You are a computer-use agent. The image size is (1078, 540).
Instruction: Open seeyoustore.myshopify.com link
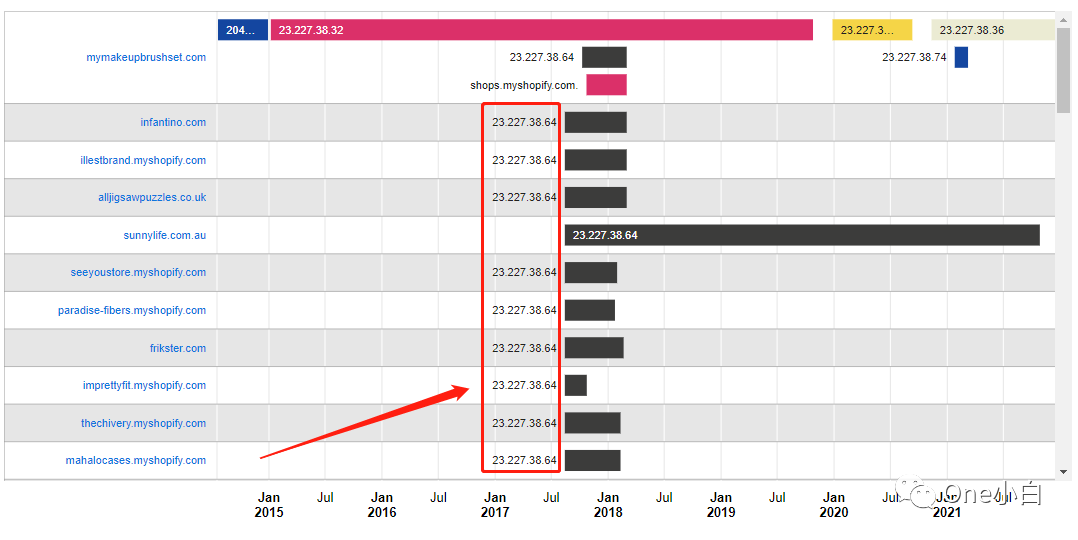pyautogui.click(x=138, y=272)
